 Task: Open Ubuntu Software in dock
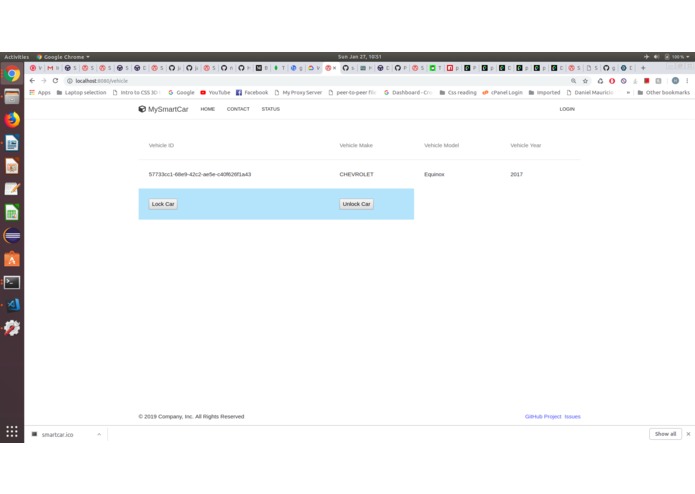click(x=12, y=259)
